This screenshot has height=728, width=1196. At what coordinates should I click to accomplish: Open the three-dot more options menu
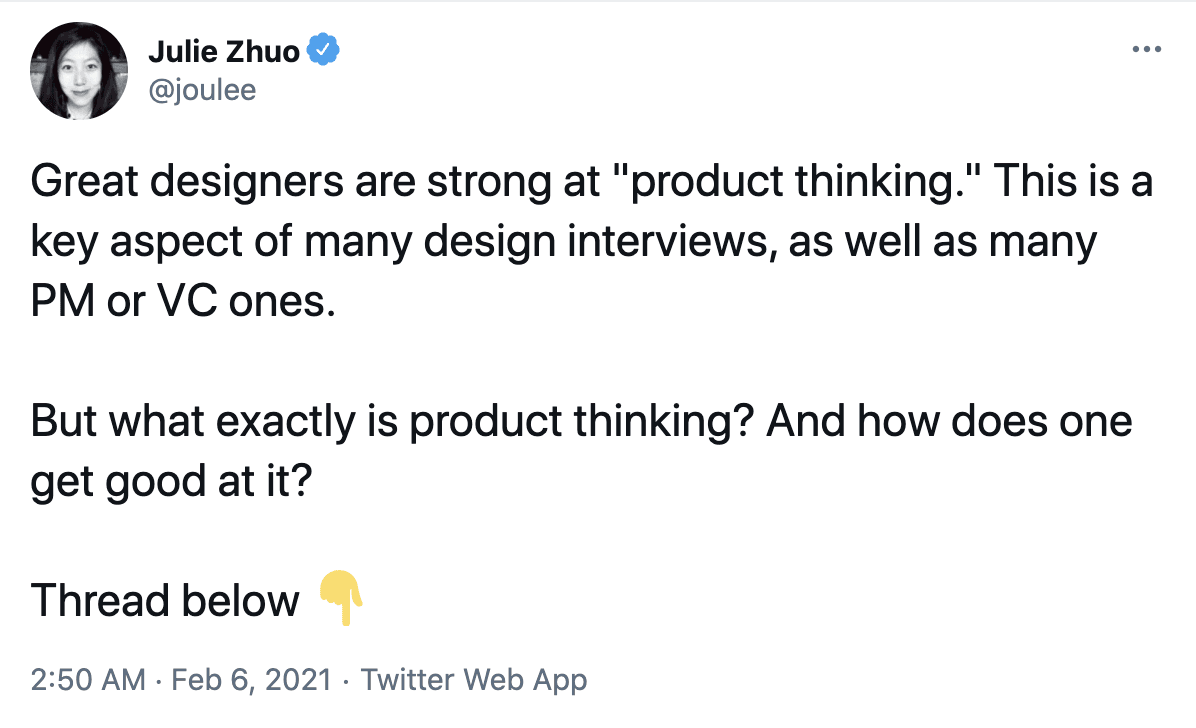point(1146,50)
